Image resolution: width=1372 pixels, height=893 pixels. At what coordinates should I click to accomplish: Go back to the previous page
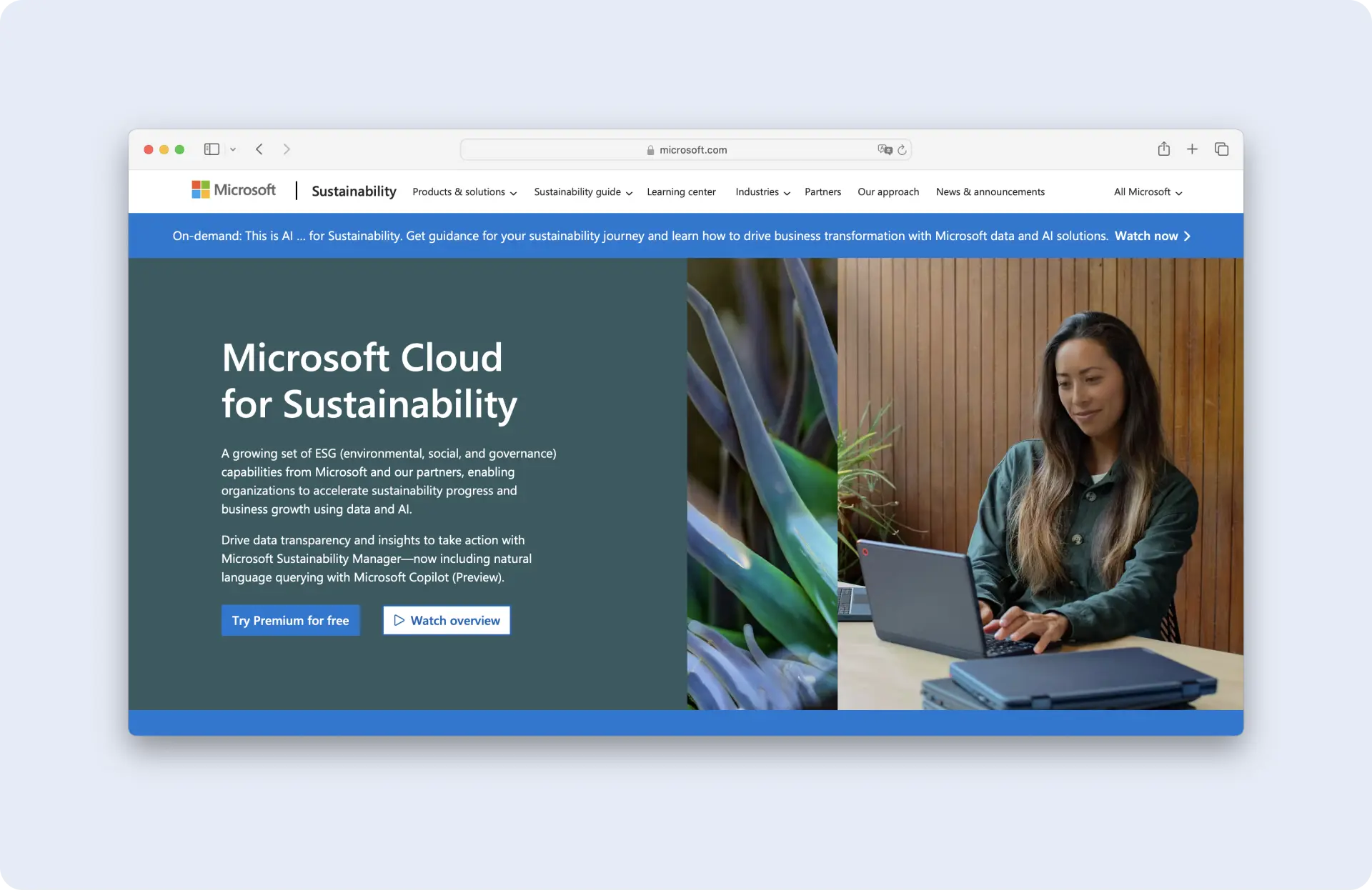tap(259, 149)
